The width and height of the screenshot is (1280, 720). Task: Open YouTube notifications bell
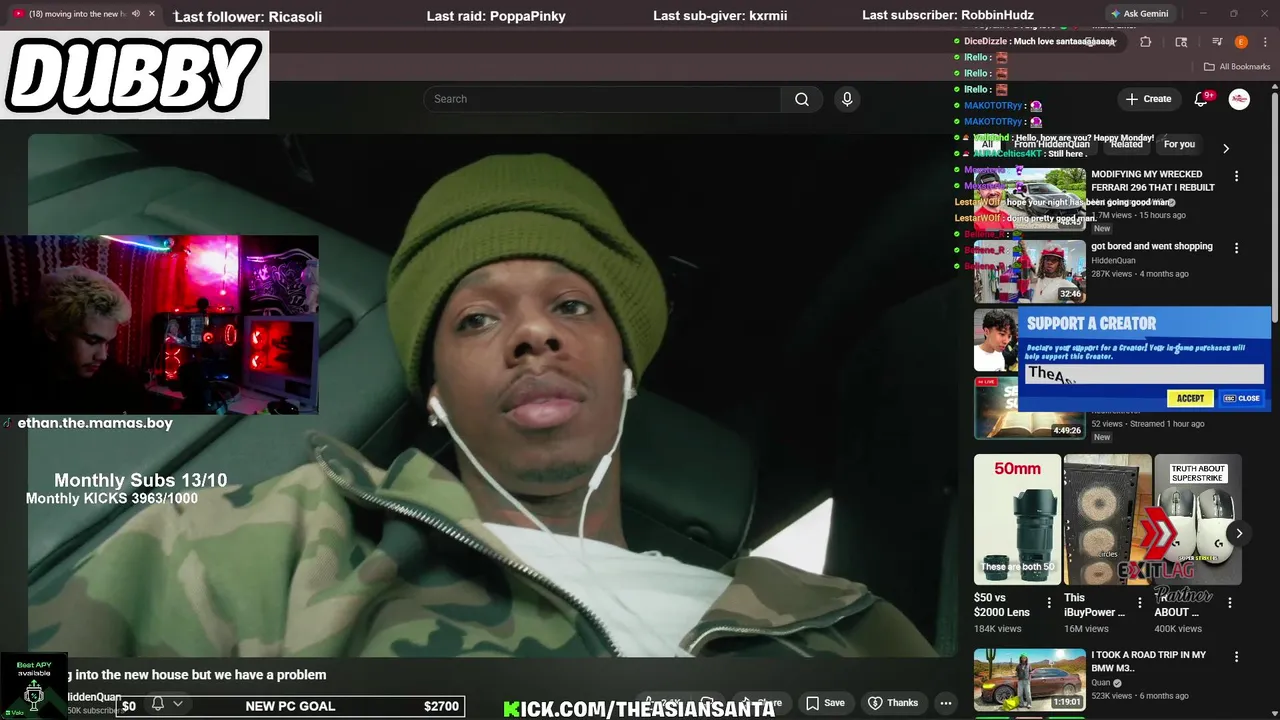click(x=1202, y=99)
